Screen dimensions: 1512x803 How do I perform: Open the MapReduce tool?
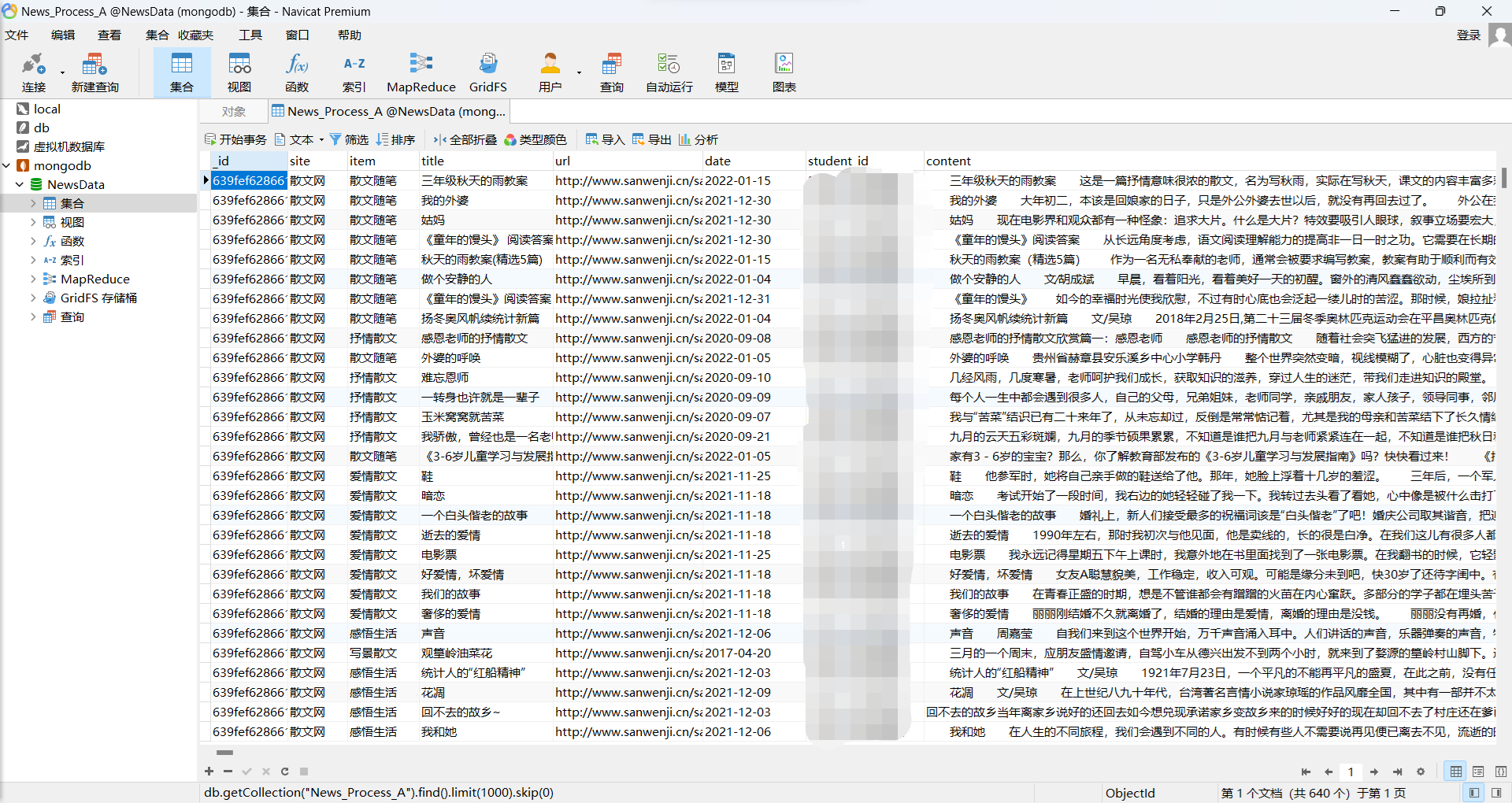[x=421, y=72]
